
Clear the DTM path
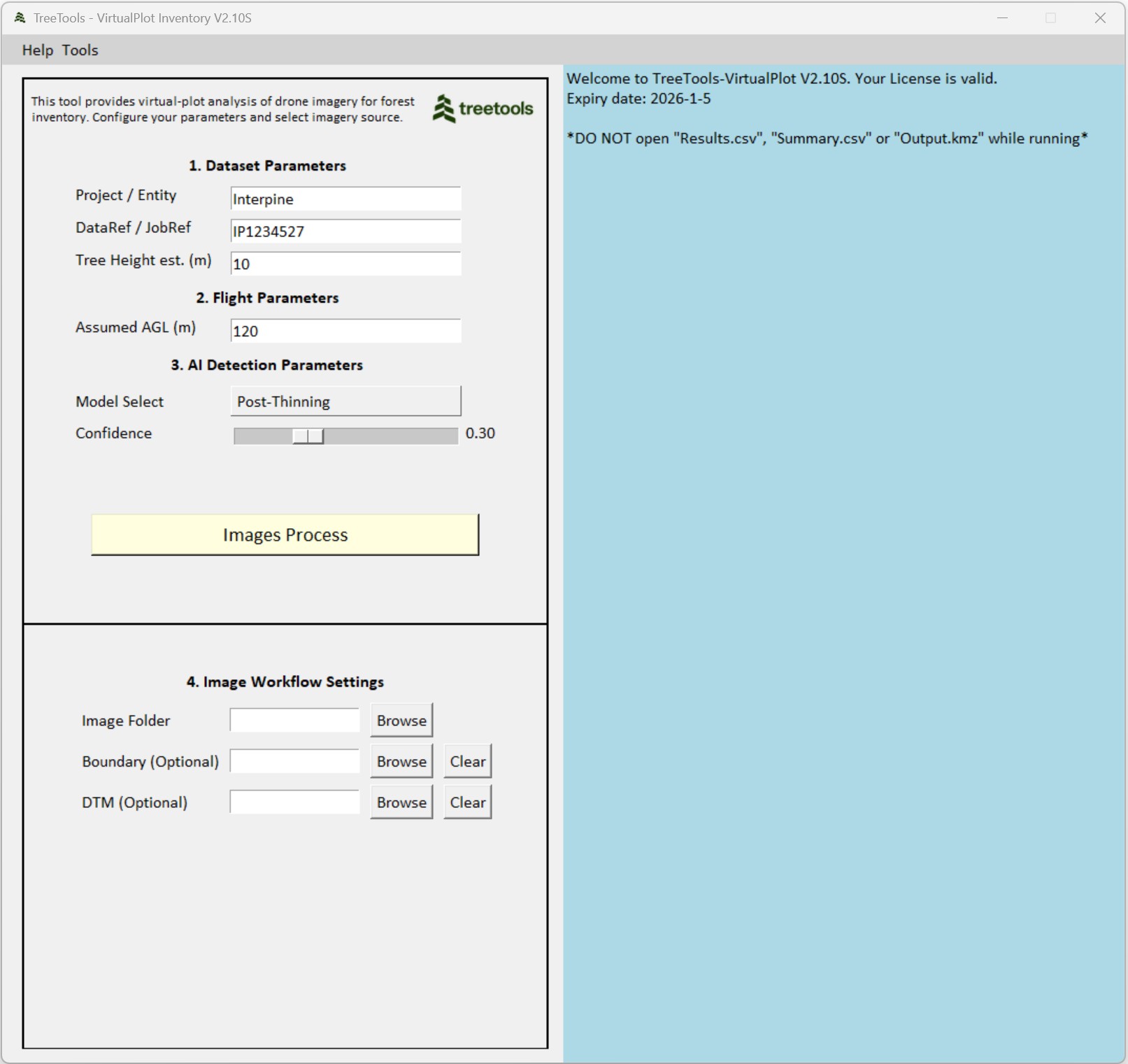click(x=467, y=802)
